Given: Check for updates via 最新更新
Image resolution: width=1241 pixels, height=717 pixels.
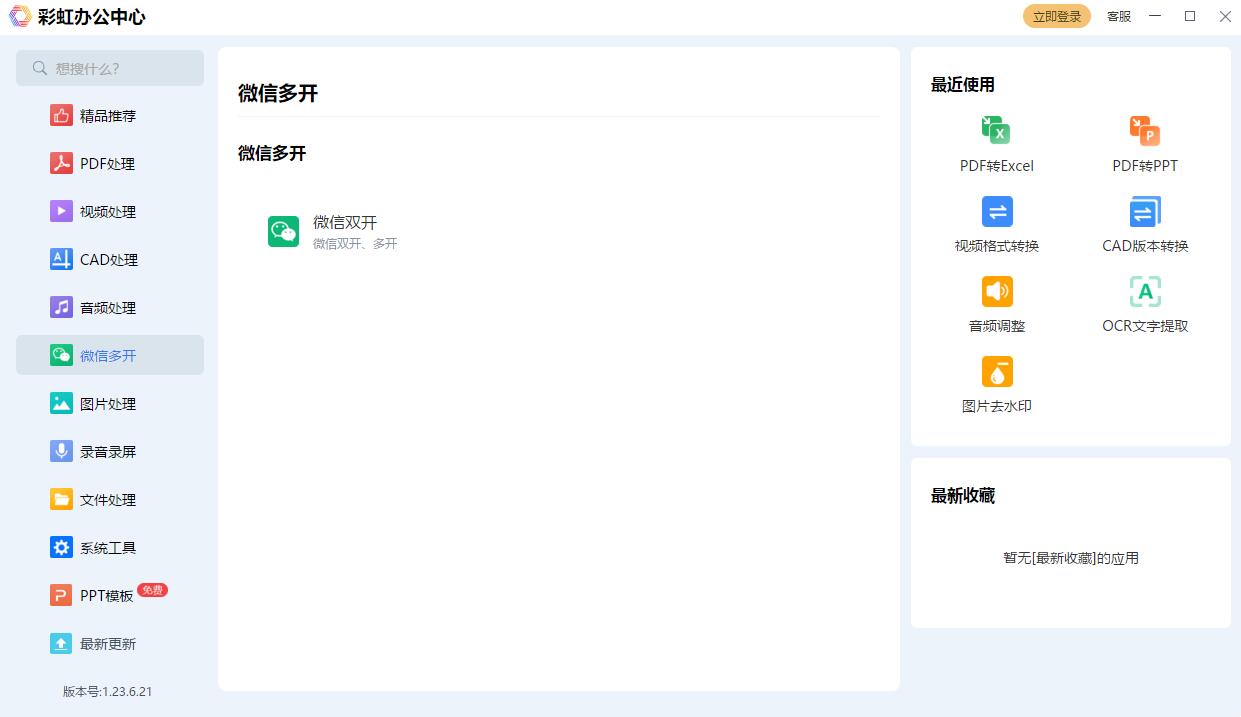Looking at the screenshot, I should (x=108, y=643).
